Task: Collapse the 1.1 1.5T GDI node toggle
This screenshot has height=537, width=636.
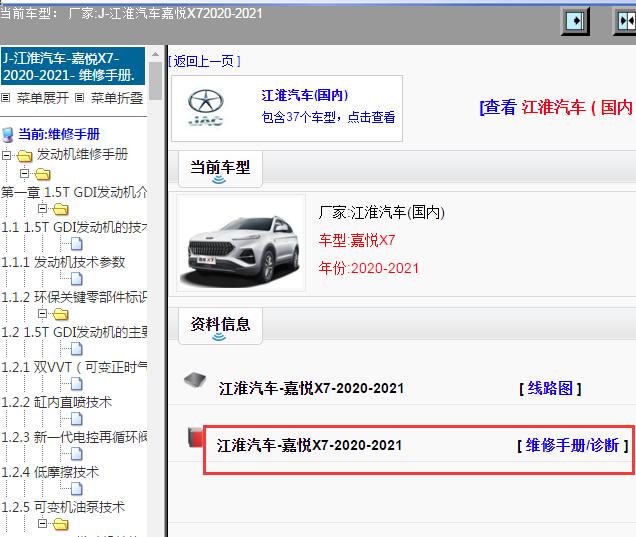Action: pos(42,209)
